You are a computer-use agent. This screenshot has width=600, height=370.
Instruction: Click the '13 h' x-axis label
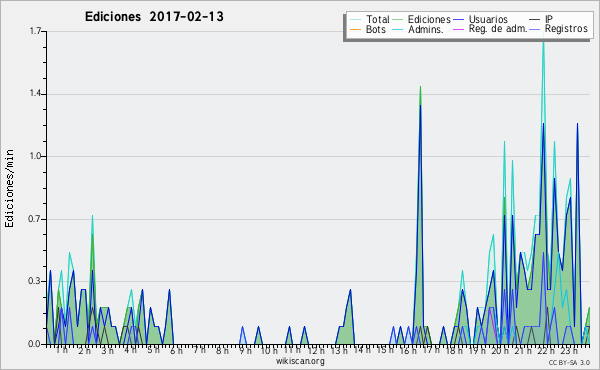coord(339,350)
